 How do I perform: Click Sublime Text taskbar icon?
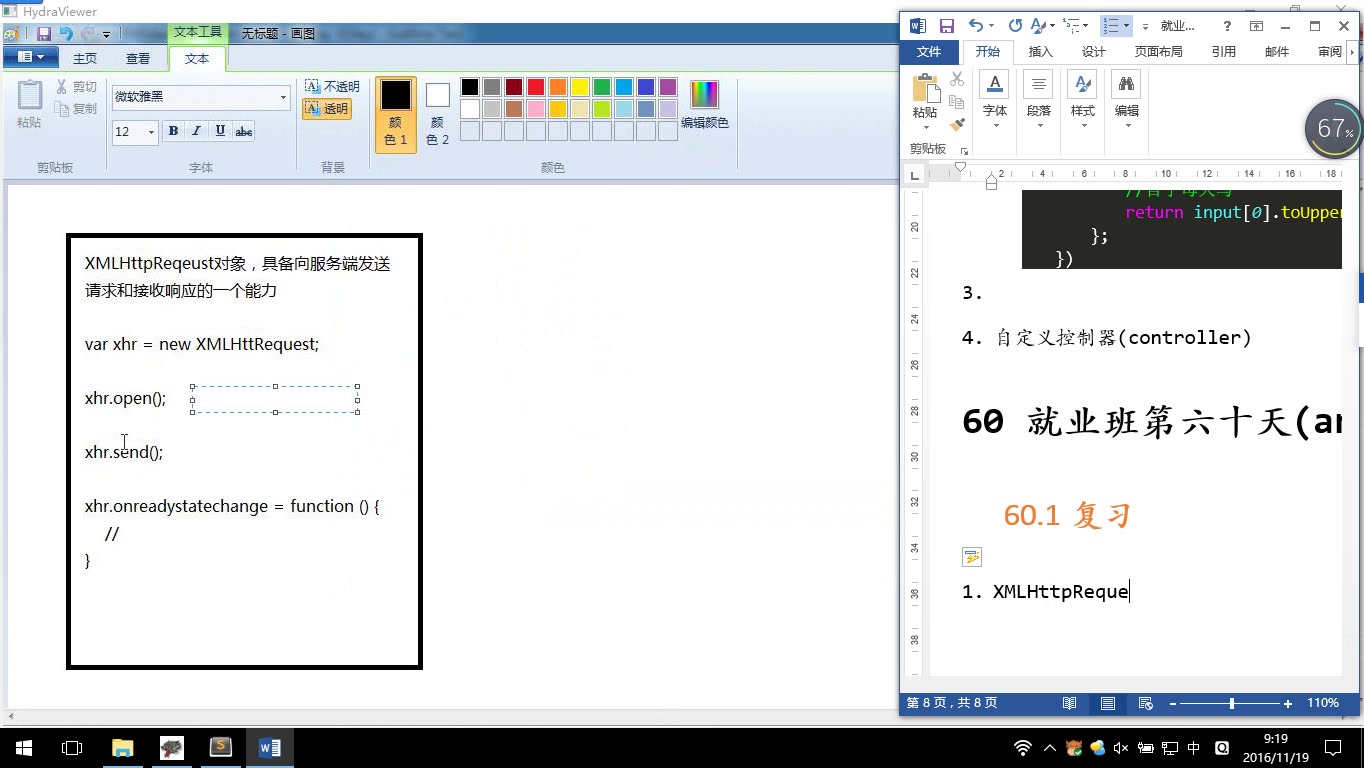(220, 747)
